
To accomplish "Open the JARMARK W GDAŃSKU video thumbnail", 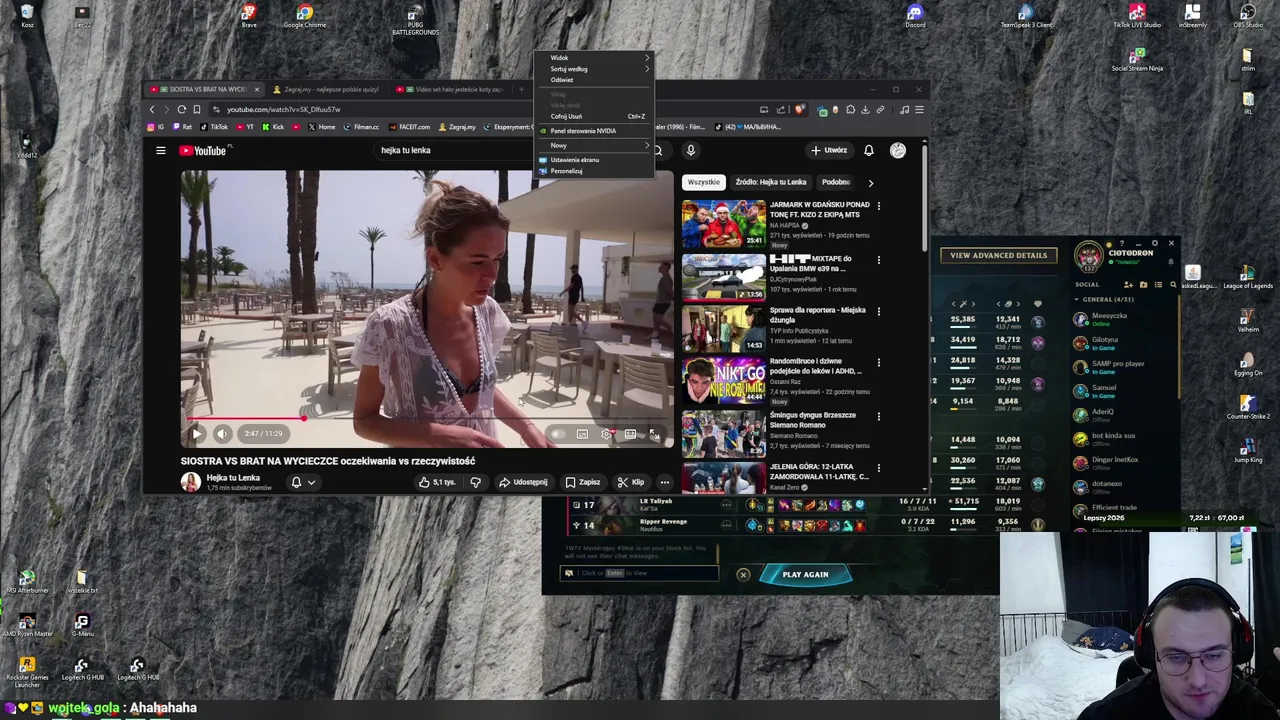I will click(724, 223).
